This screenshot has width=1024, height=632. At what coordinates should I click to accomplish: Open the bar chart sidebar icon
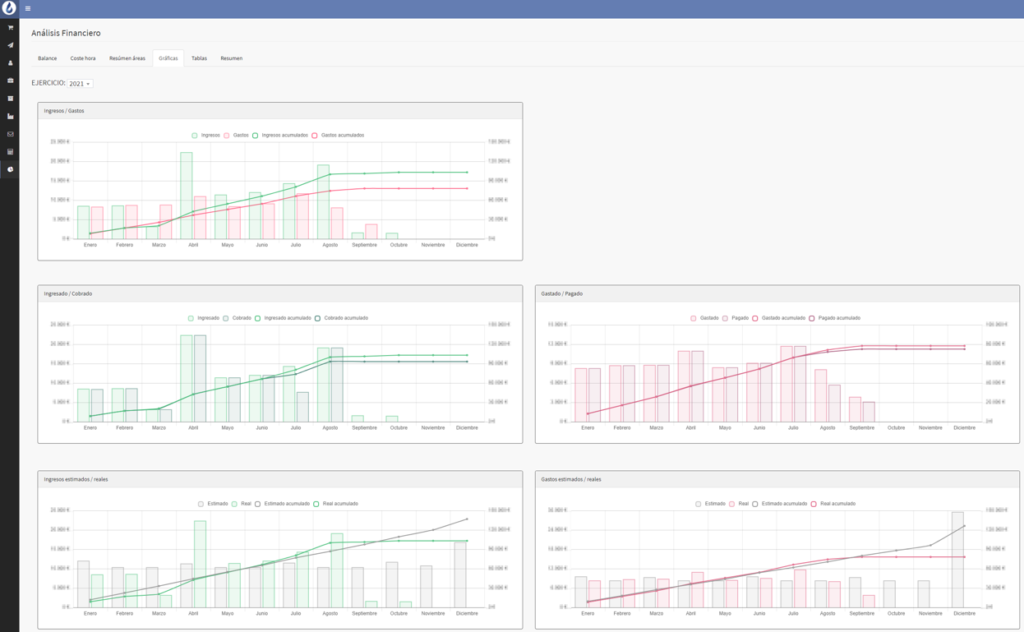pyautogui.click(x=10, y=116)
